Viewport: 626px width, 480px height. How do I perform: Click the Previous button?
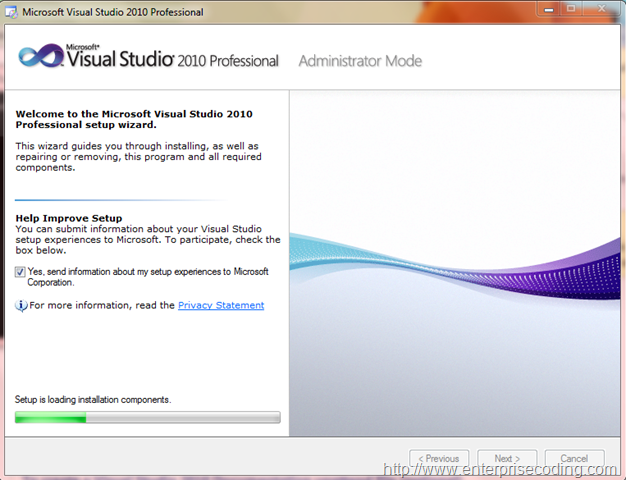tap(439, 458)
